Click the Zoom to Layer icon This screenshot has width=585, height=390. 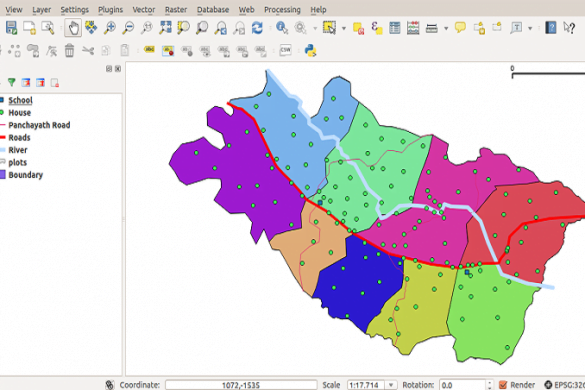202,28
